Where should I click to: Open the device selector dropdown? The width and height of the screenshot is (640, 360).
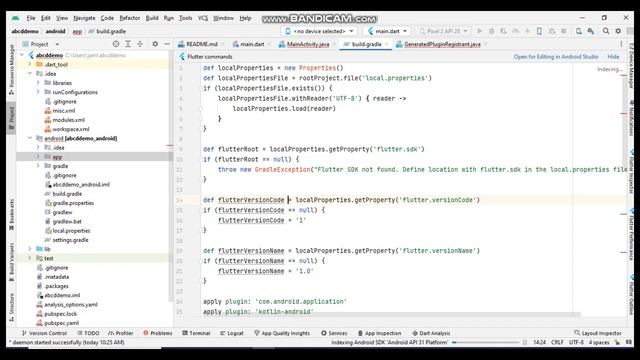320,31
